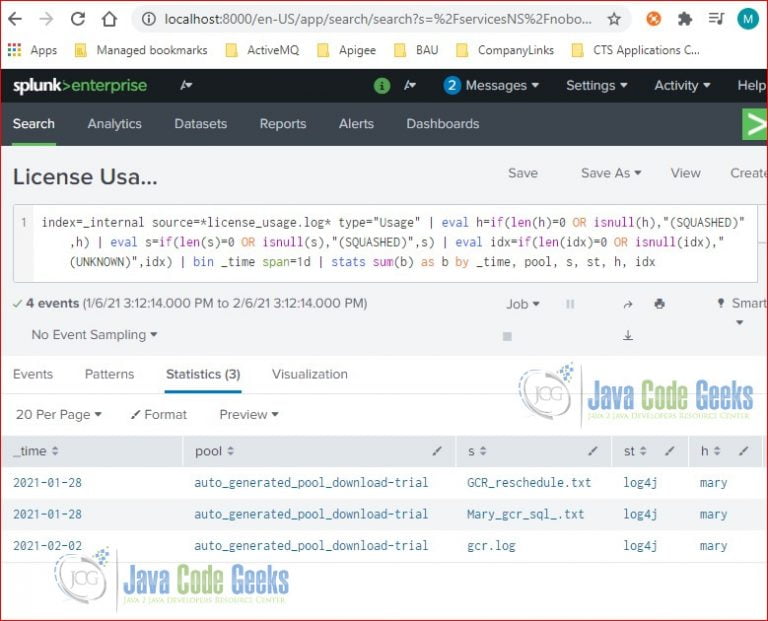Image resolution: width=768 pixels, height=621 pixels.
Task: Print the search results
Action: [x=659, y=304]
